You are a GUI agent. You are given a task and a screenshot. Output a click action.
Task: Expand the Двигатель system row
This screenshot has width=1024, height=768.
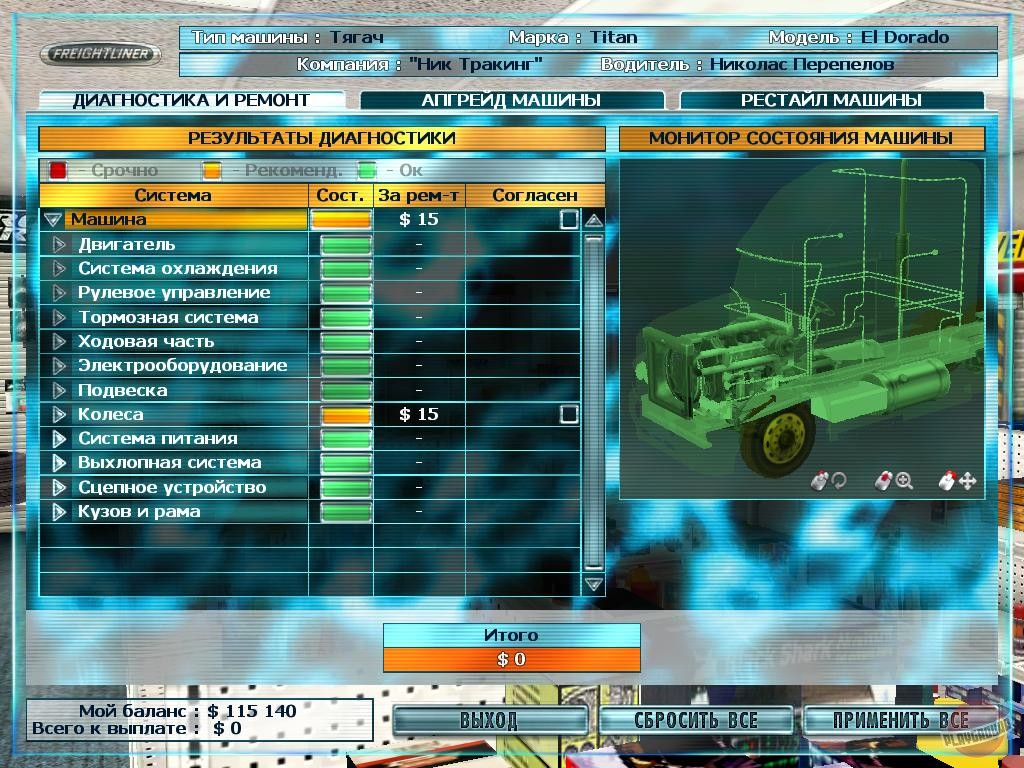coord(59,244)
